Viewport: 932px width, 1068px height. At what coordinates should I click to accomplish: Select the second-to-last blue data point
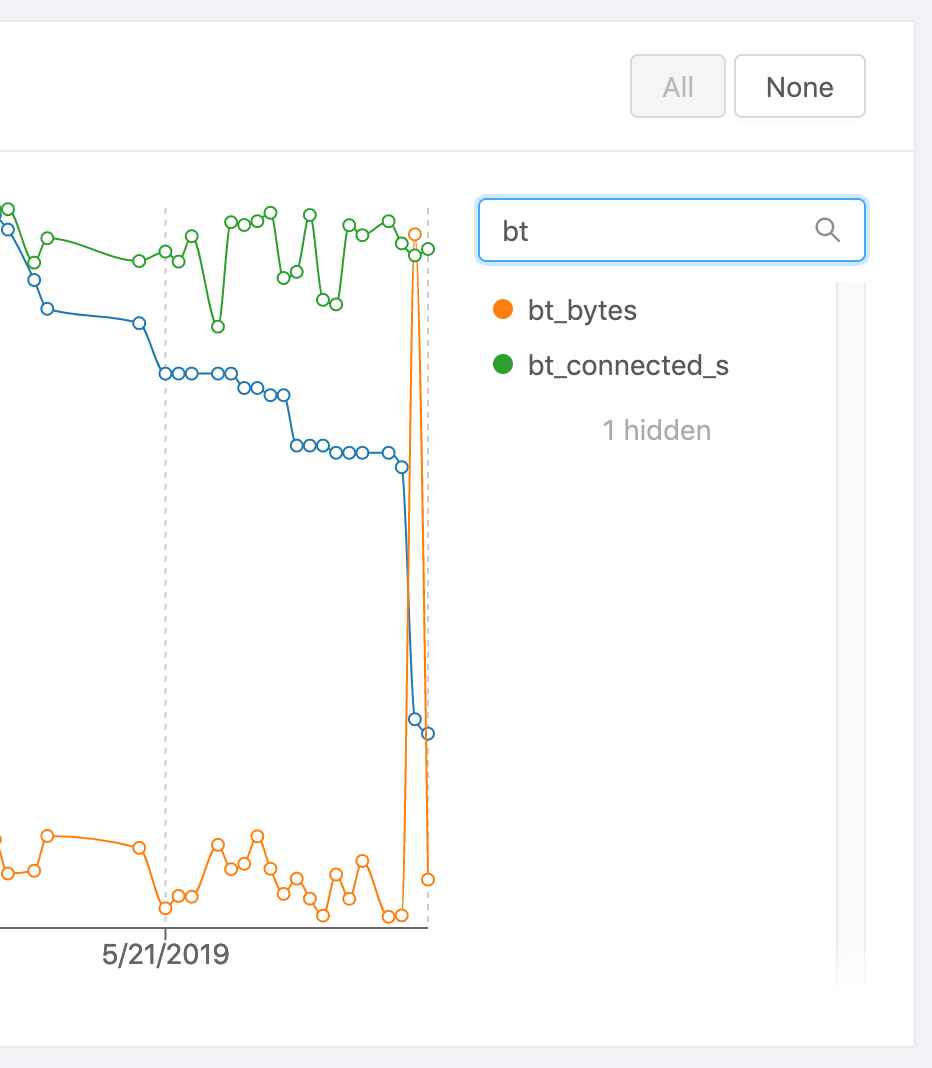[415, 719]
